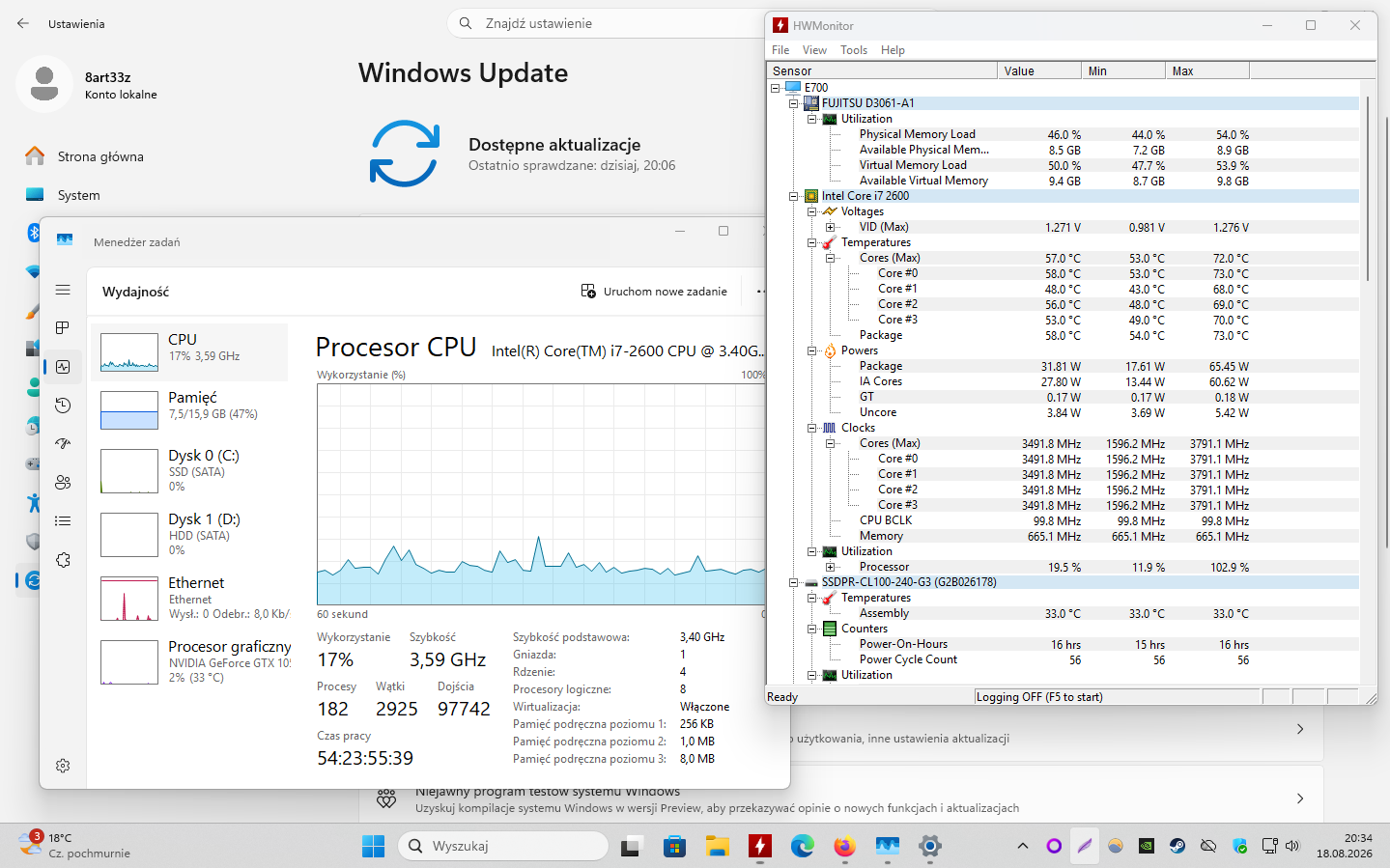1390x868 pixels.
Task: Select the Pamięć memory graph thumbnail
Action: 129,410
